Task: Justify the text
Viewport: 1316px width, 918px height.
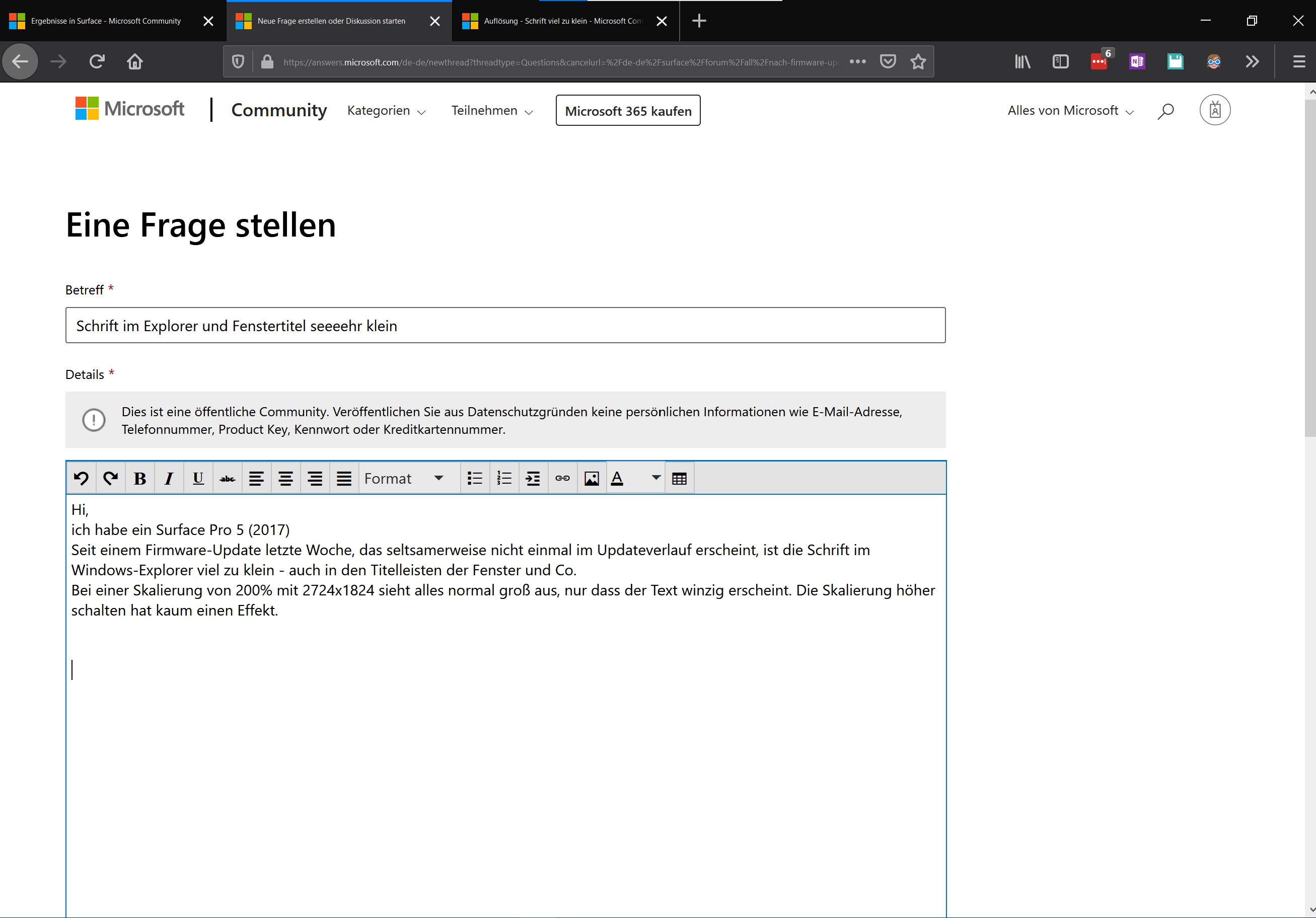Action: click(x=344, y=478)
